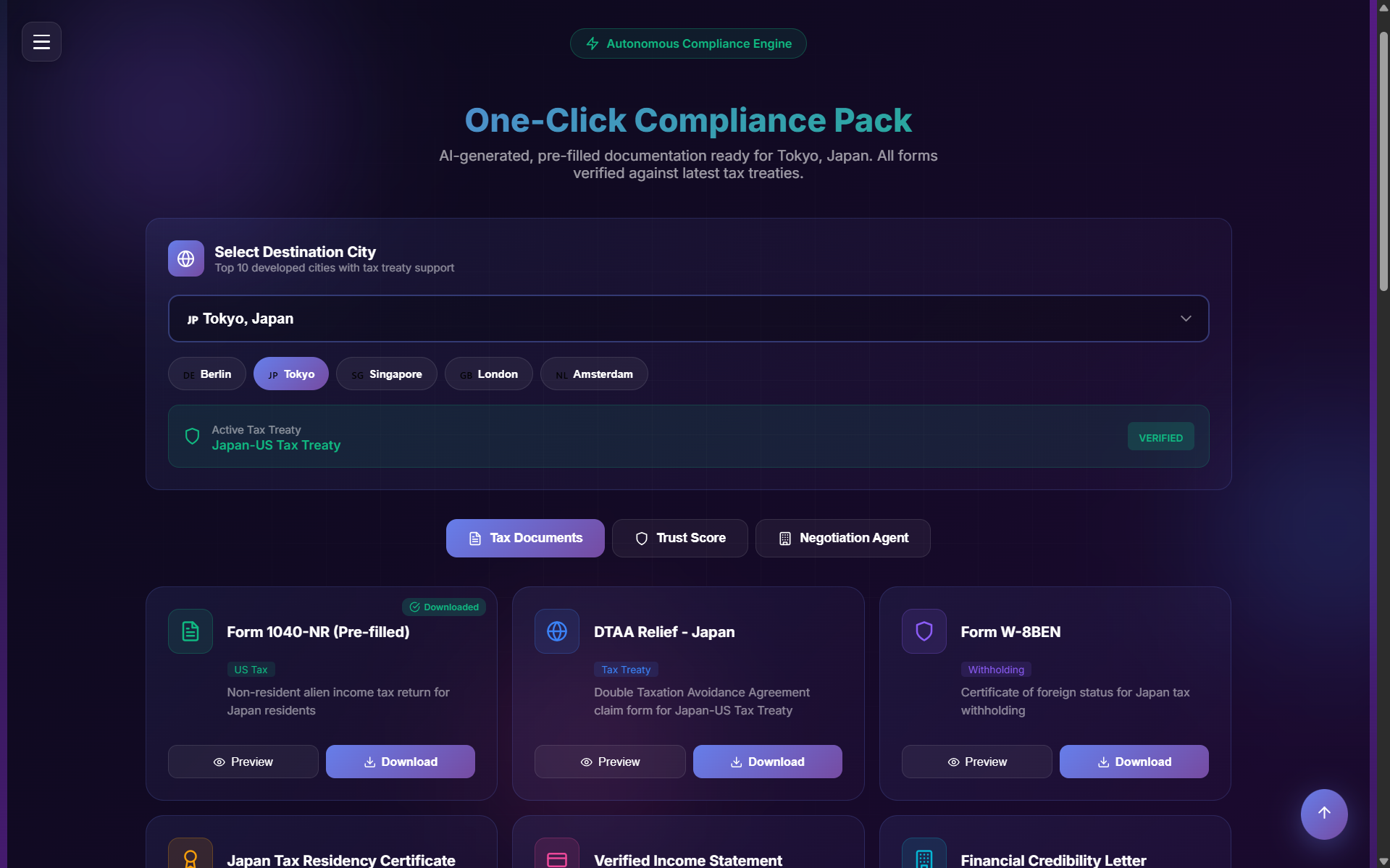1390x868 pixels.
Task: Click the 'Top 10 developed cities' subtitle text
Action: coord(334,268)
